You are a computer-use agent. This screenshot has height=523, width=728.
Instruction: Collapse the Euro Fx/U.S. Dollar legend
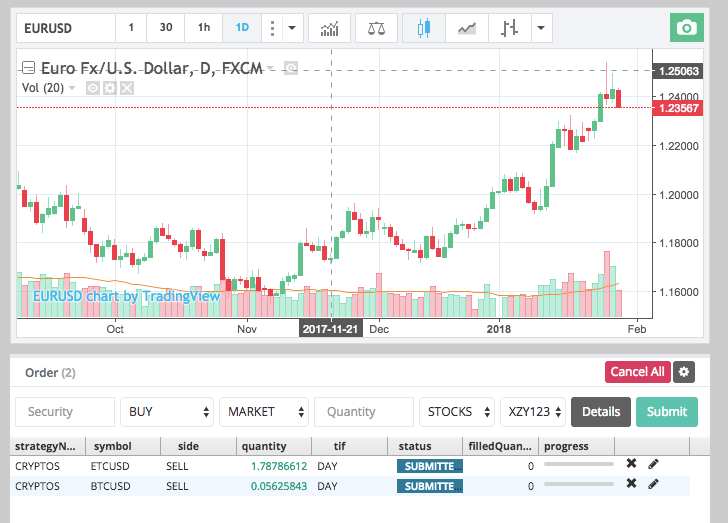[x=28, y=68]
